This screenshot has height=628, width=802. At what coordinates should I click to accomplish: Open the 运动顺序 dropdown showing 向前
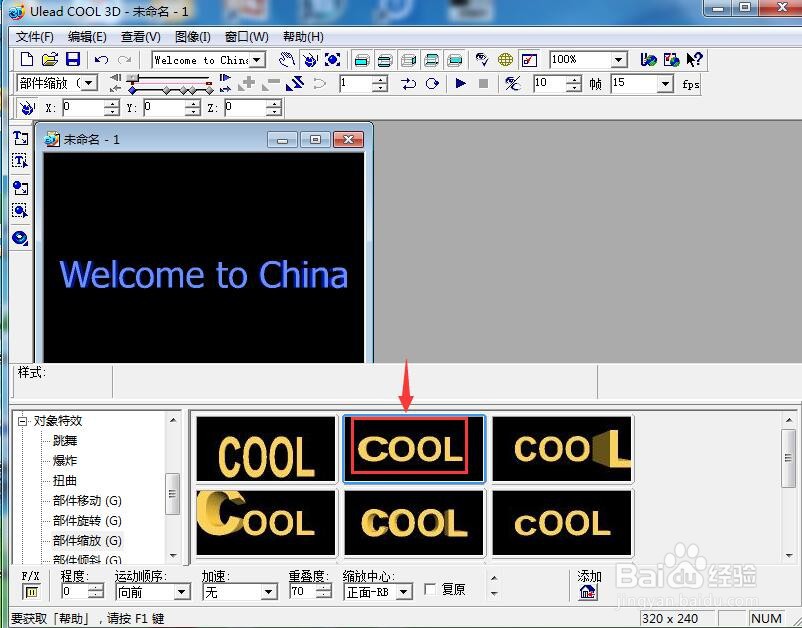click(x=182, y=592)
